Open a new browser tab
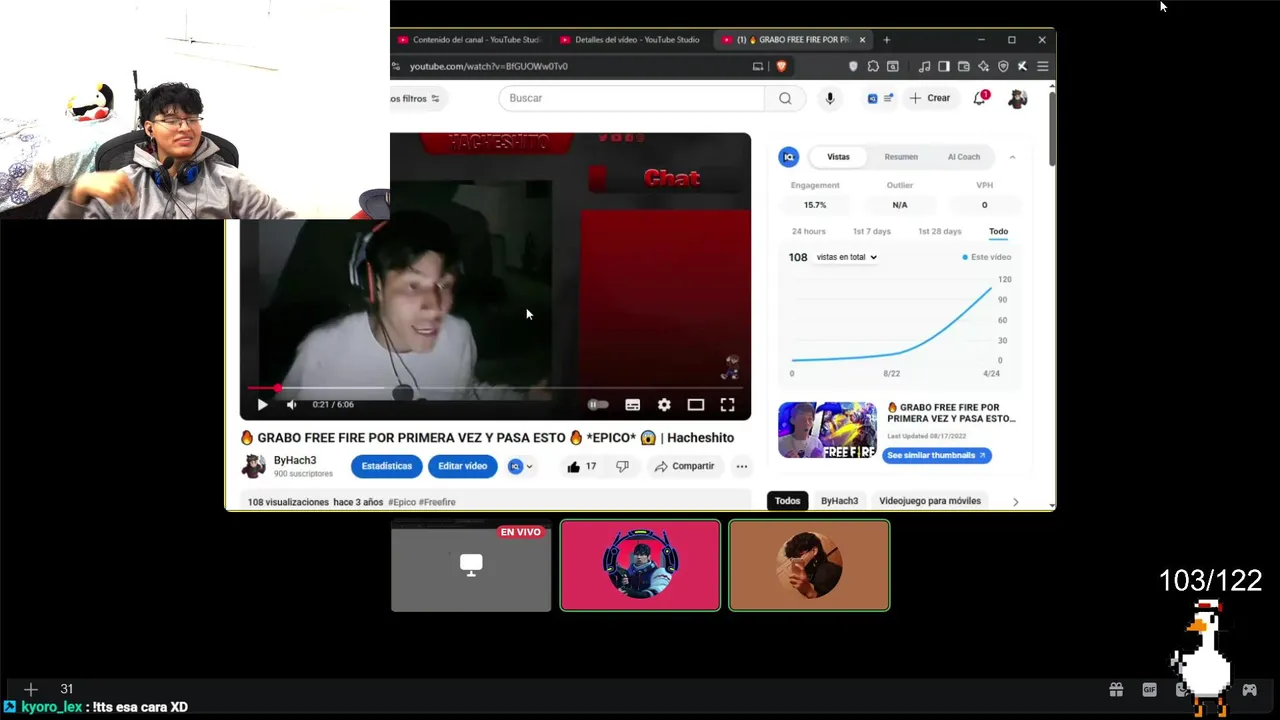 tap(886, 40)
